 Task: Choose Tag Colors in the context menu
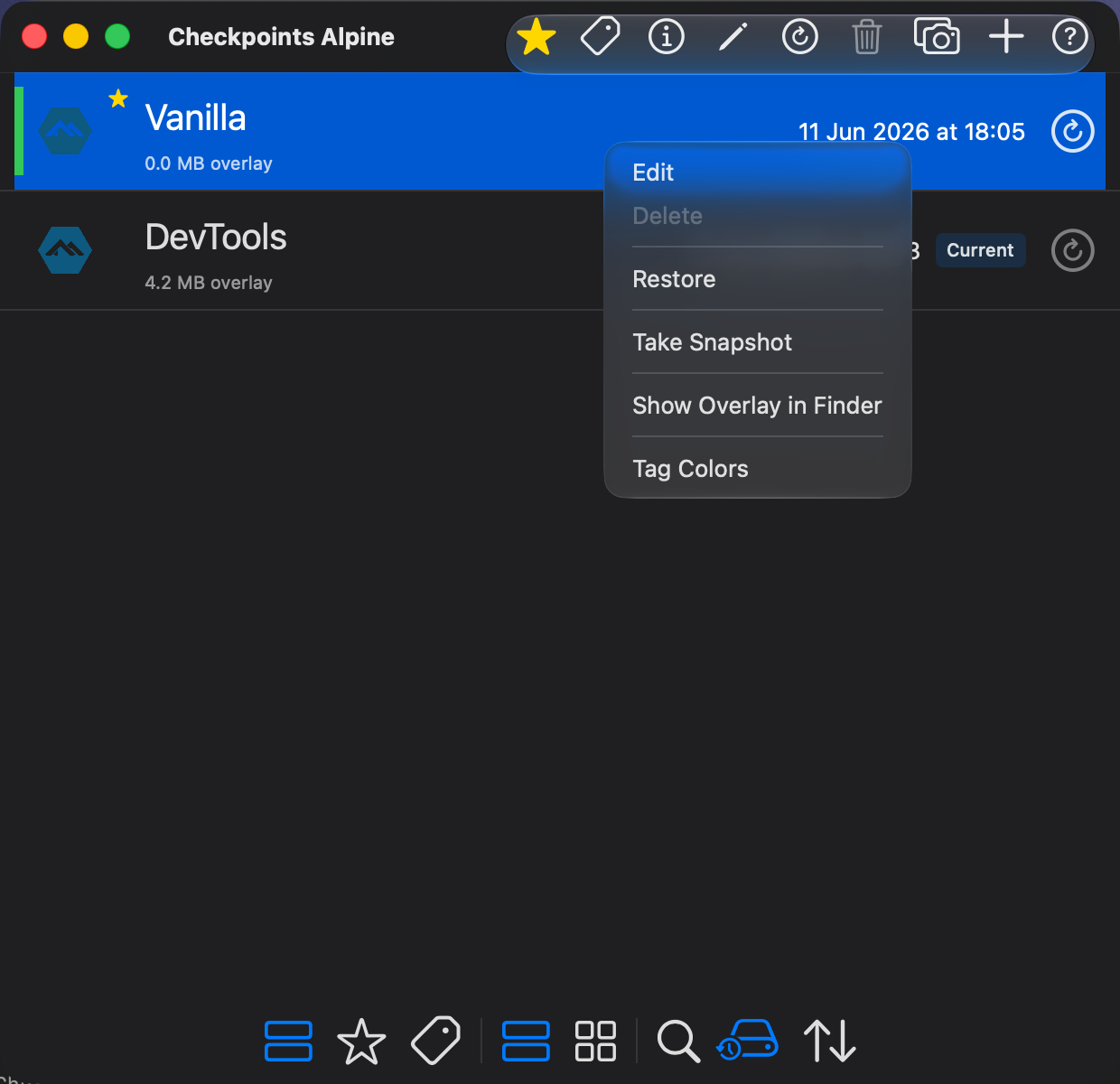point(690,469)
